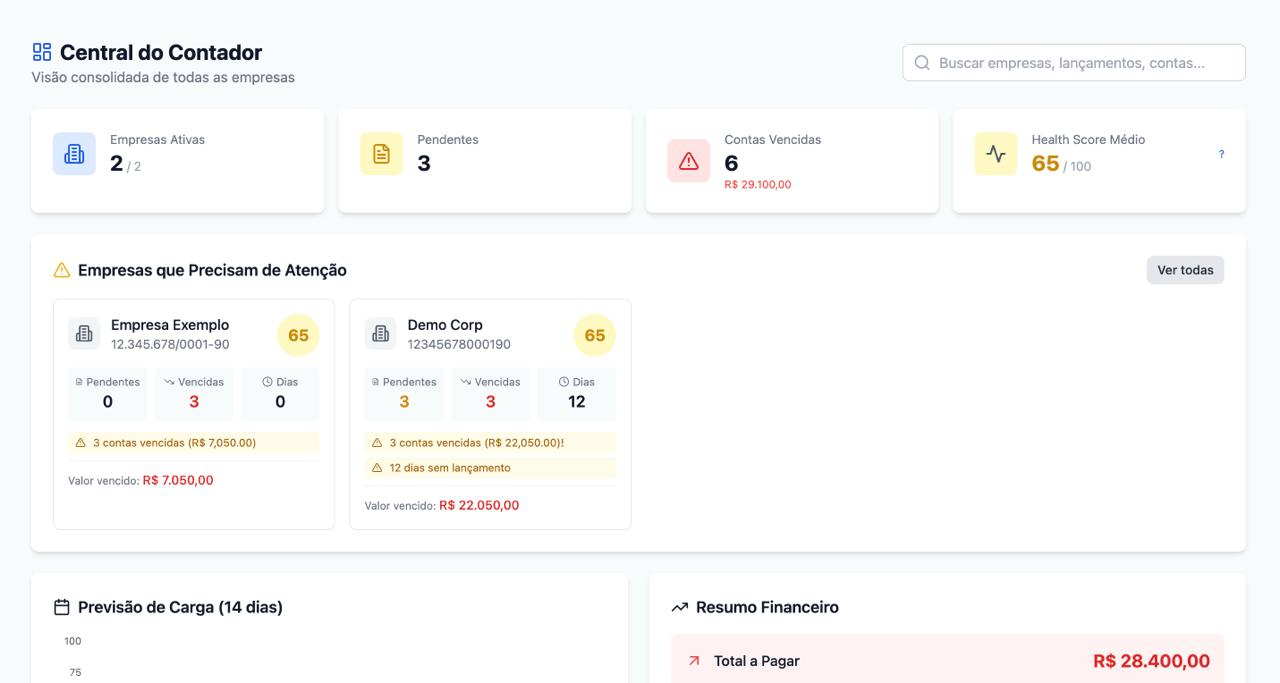Viewport: 1280px width, 683px height.
Task: Click the Demo Corp health score 65 badge
Action: [594, 335]
